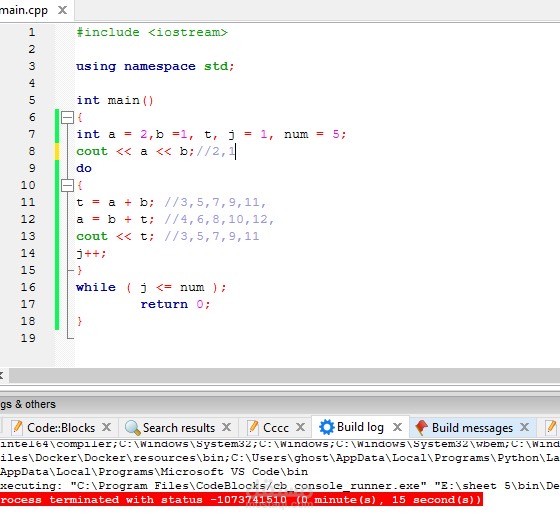Click the horizontal scrollbar of the editor
The height and width of the screenshot is (520, 560).
pos(284,376)
